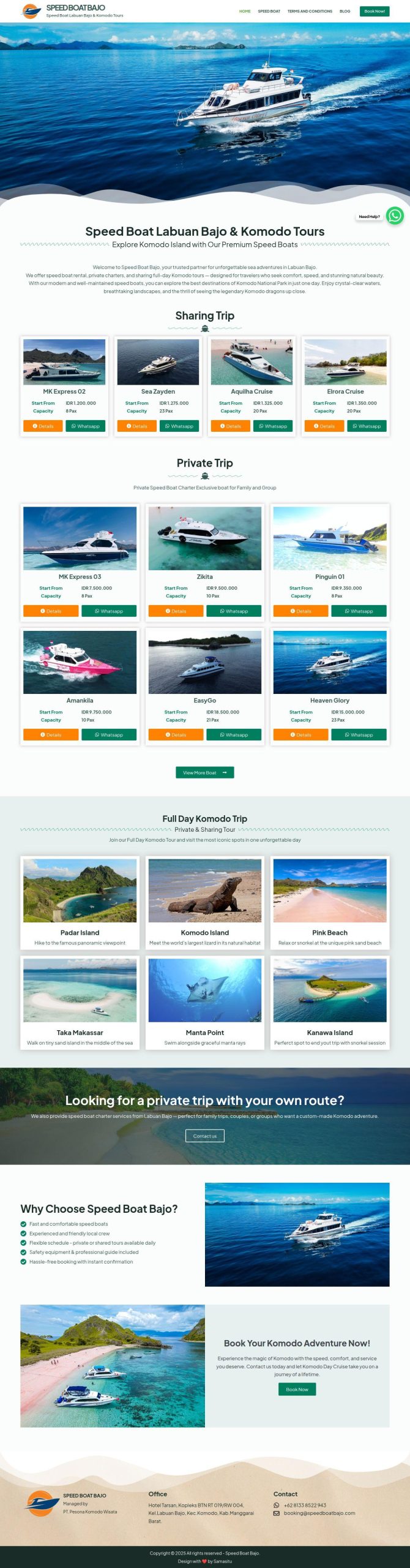
Task: Click the Contact us button on banner
Action: [205, 1136]
